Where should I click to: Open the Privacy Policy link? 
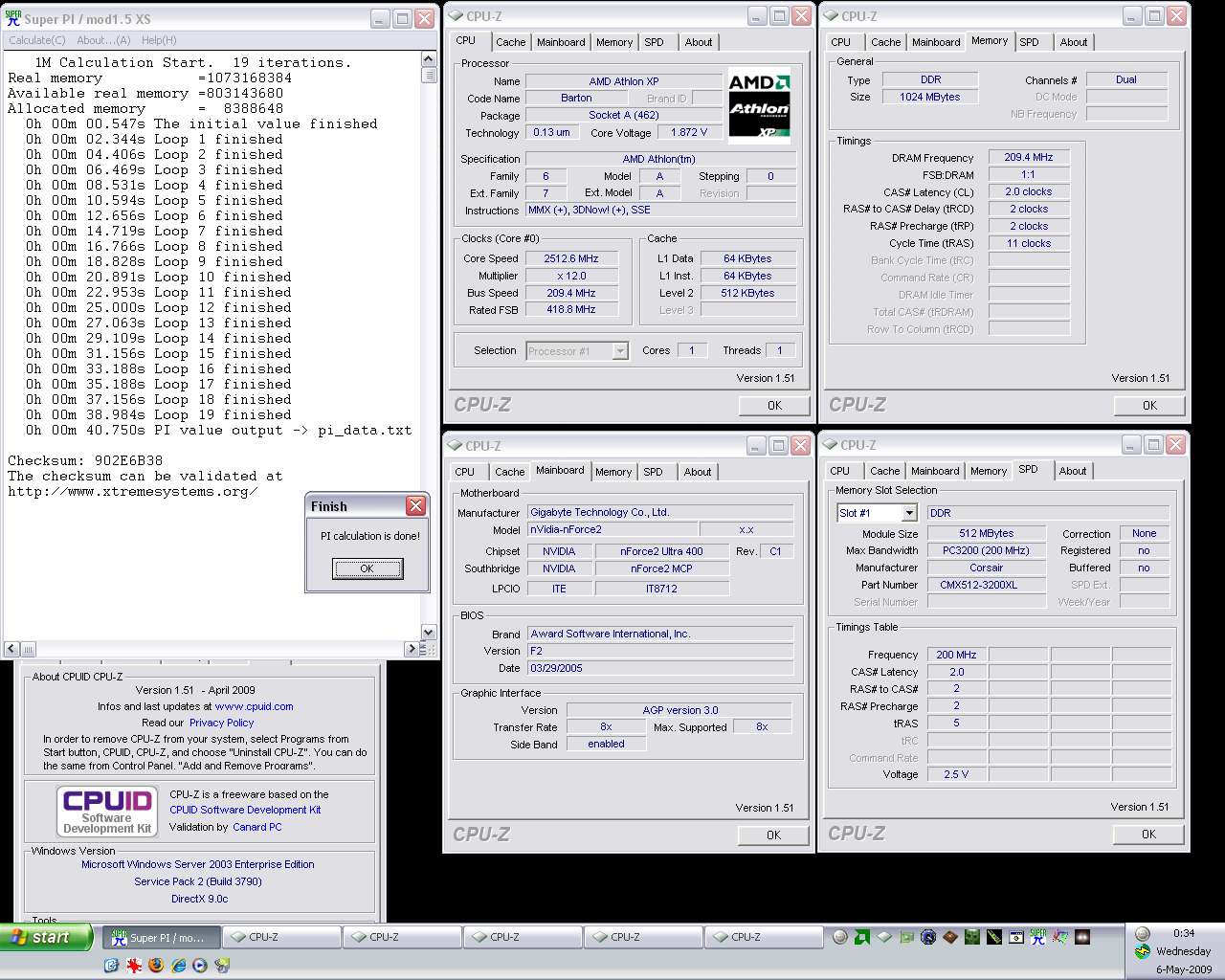[x=221, y=723]
